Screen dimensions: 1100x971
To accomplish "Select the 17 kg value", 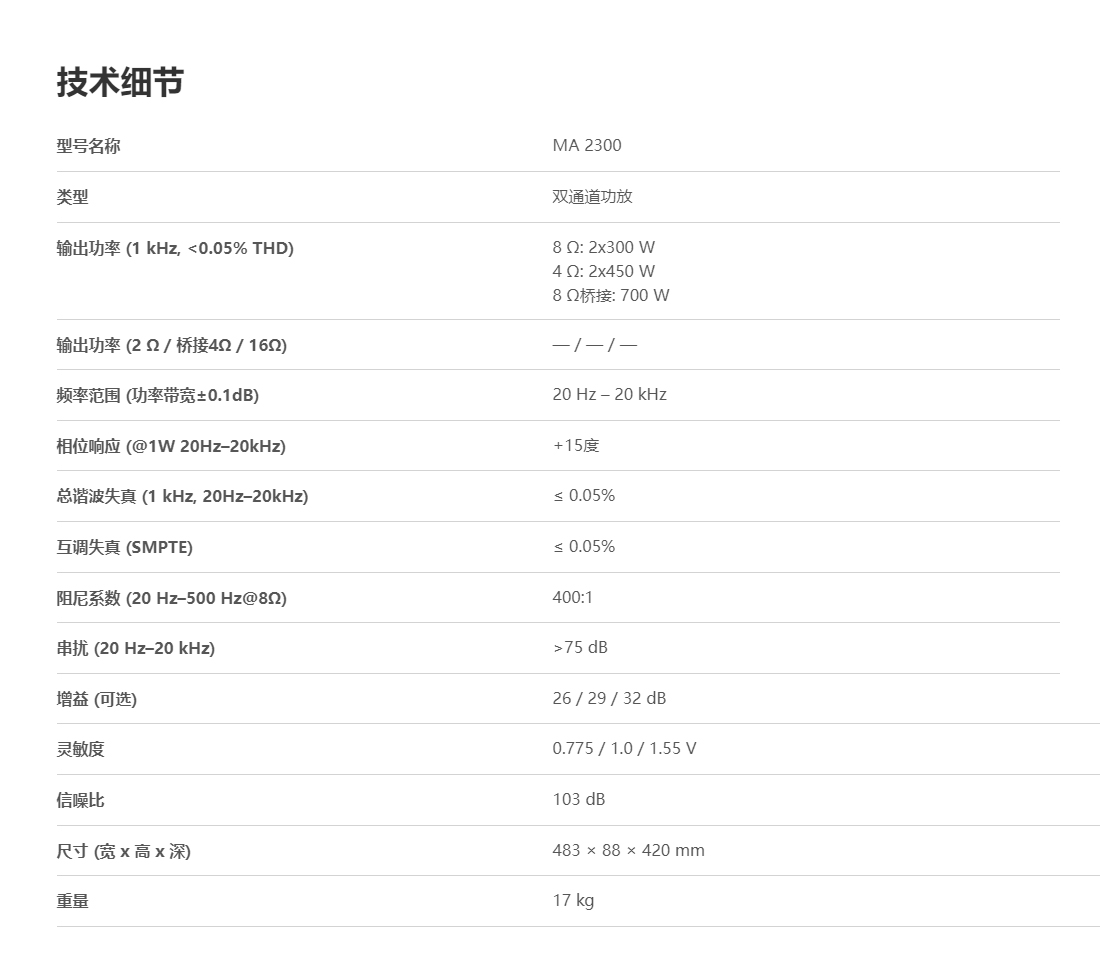I will [573, 901].
